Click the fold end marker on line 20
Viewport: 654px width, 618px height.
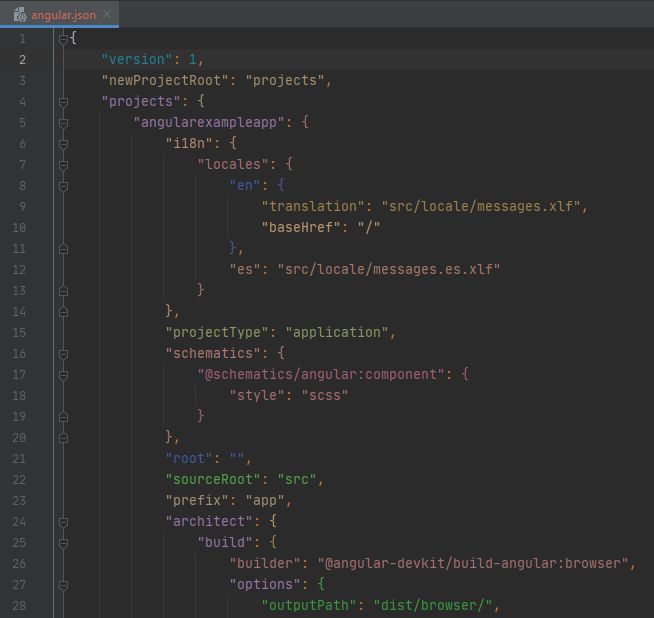(63, 438)
